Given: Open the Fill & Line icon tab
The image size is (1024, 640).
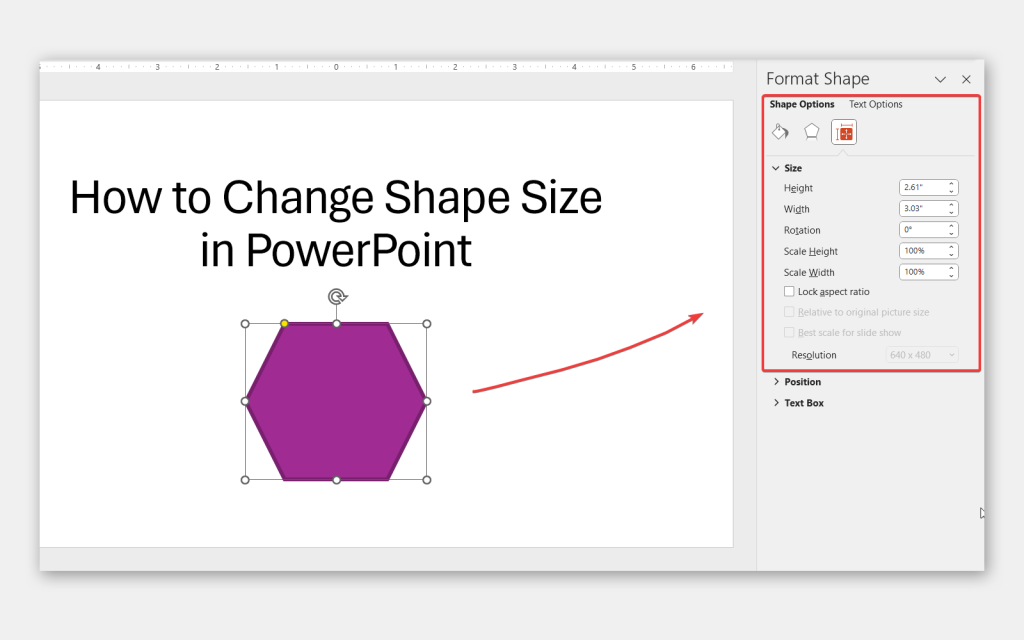Looking at the screenshot, I should point(780,132).
